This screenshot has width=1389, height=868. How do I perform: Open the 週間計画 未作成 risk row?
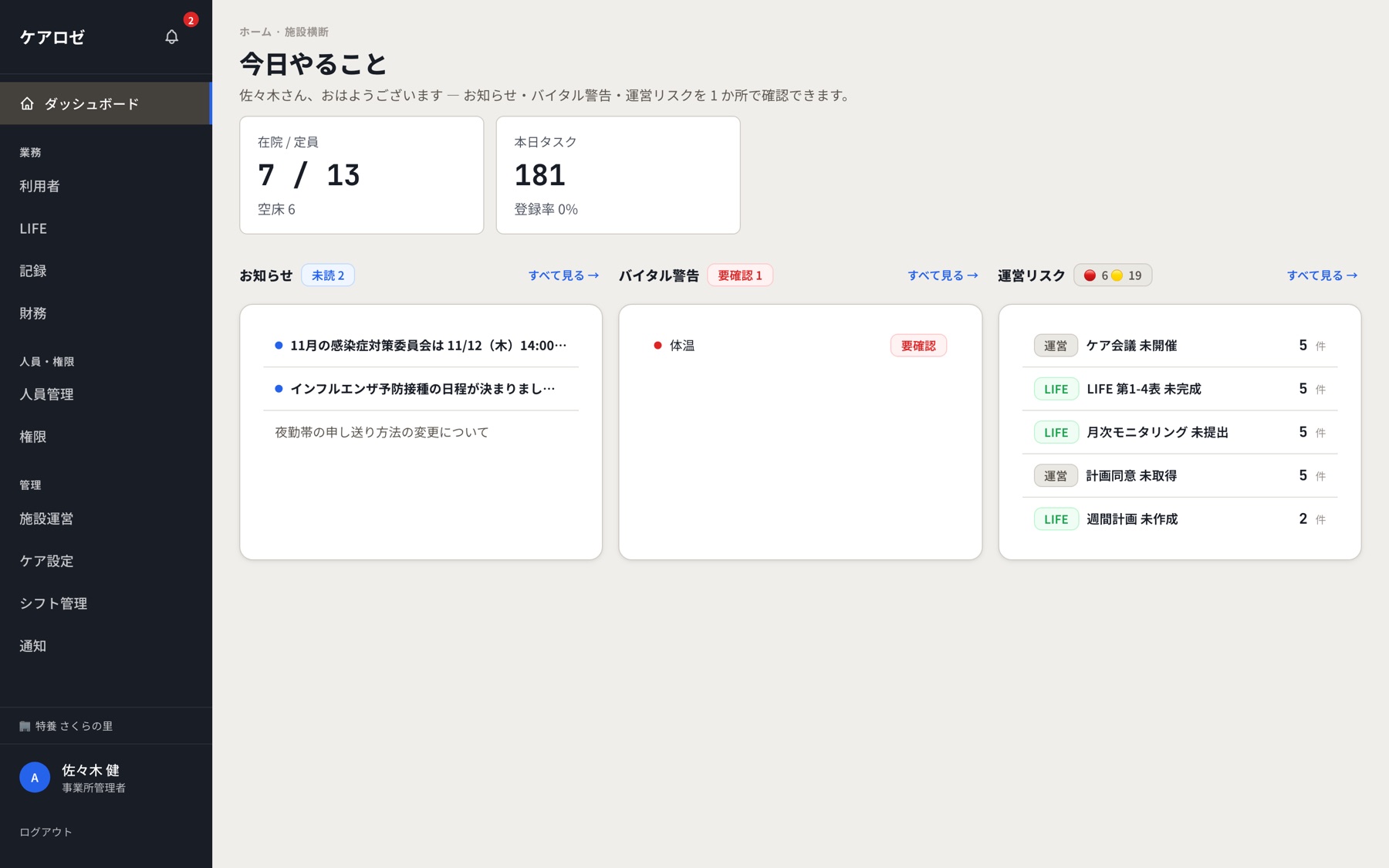[1180, 518]
